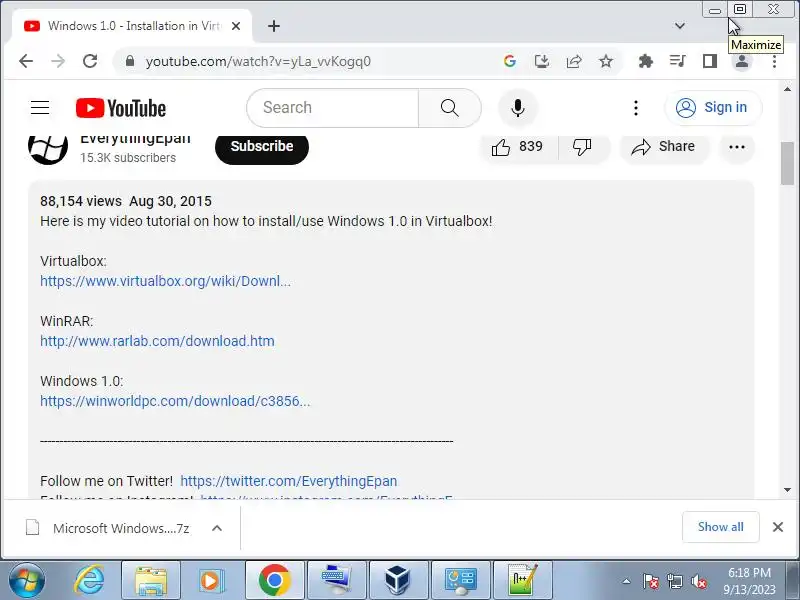Open the Windows Start button

pyautogui.click(x=26, y=580)
